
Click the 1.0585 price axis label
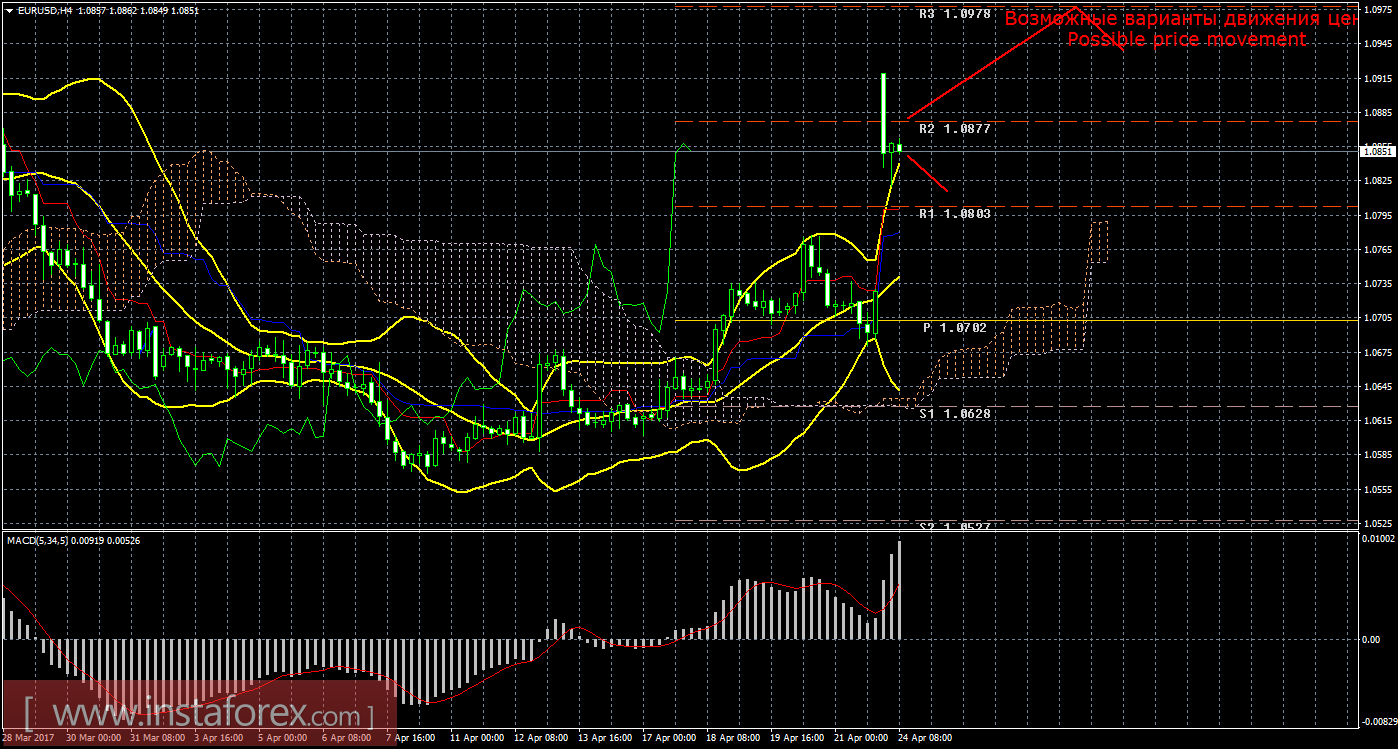[x=1379, y=454]
